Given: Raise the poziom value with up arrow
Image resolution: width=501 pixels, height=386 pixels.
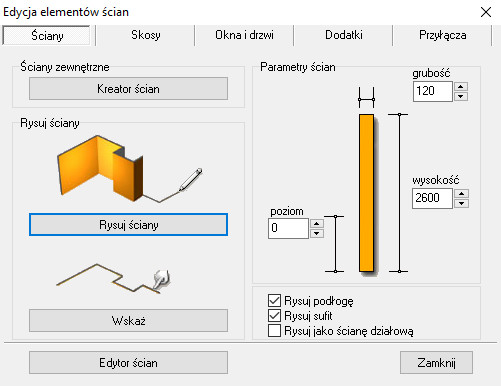Looking at the screenshot, I should coord(317,223).
